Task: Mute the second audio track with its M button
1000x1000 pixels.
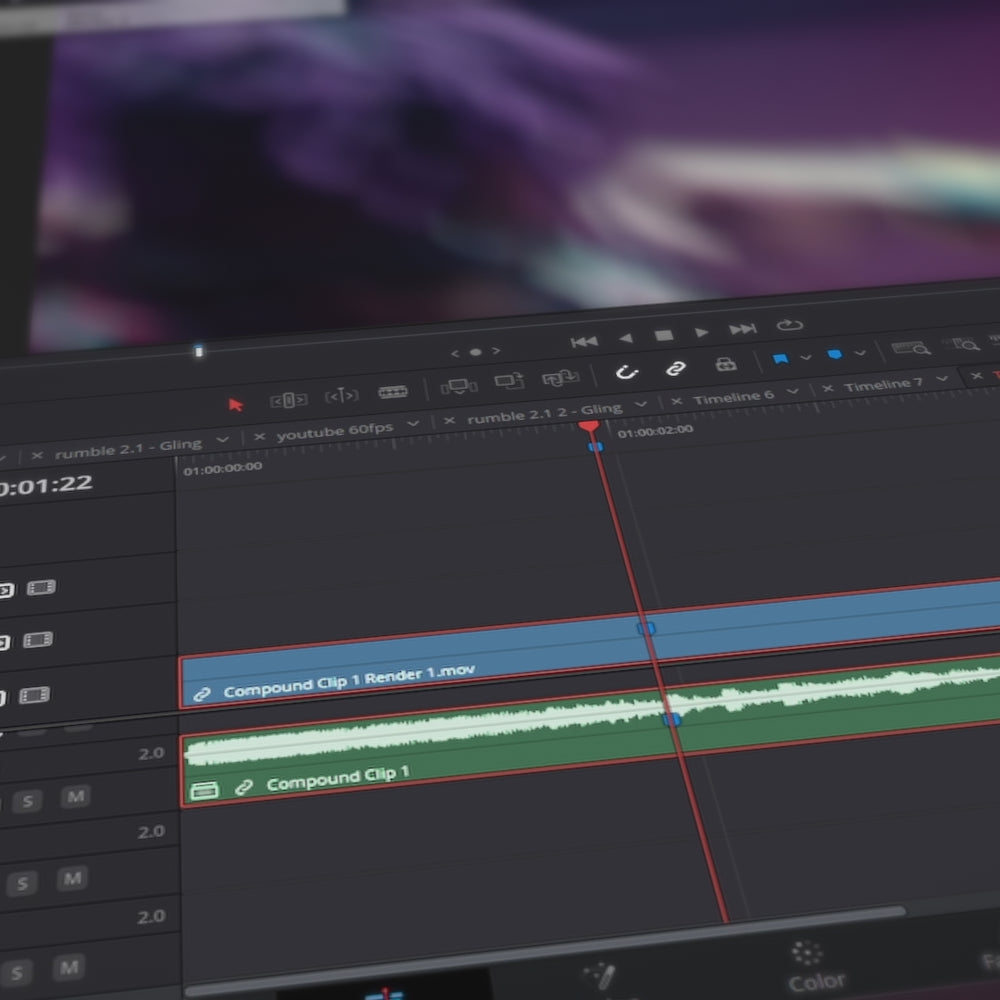Action: 72,878
